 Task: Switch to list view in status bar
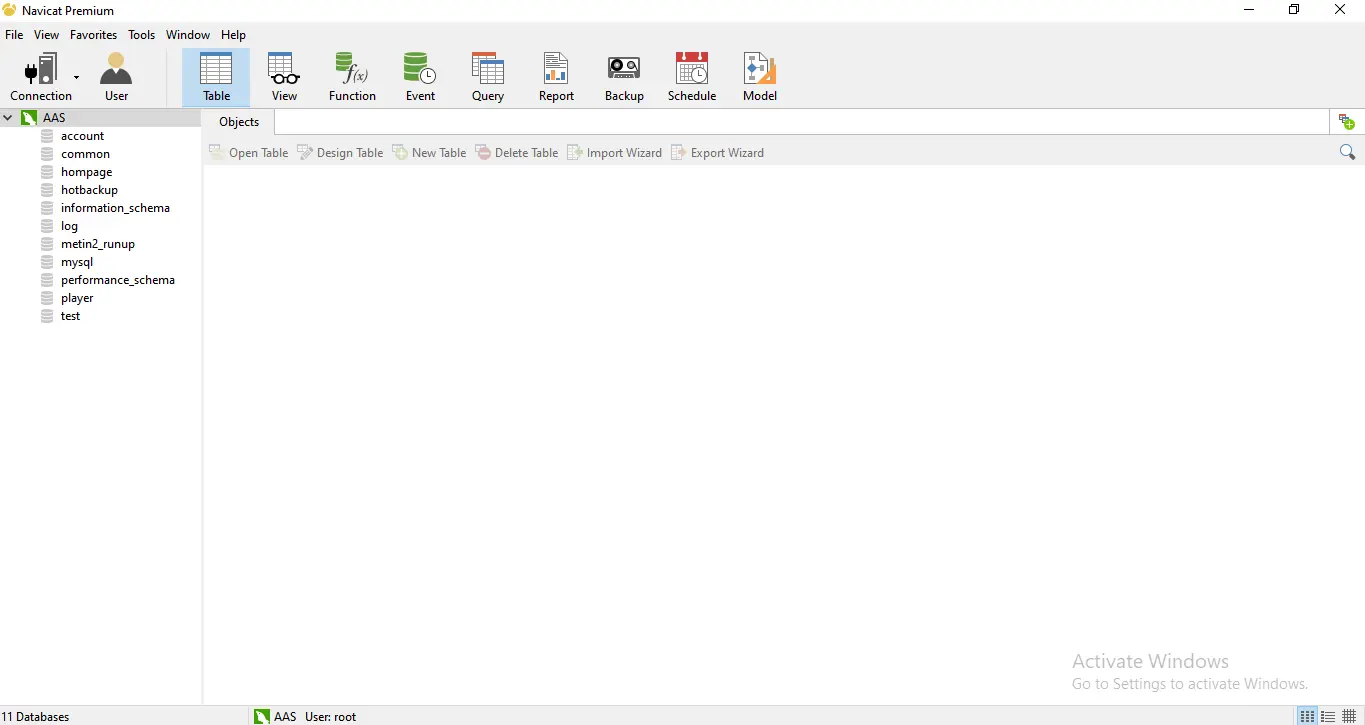coord(1307,717)
